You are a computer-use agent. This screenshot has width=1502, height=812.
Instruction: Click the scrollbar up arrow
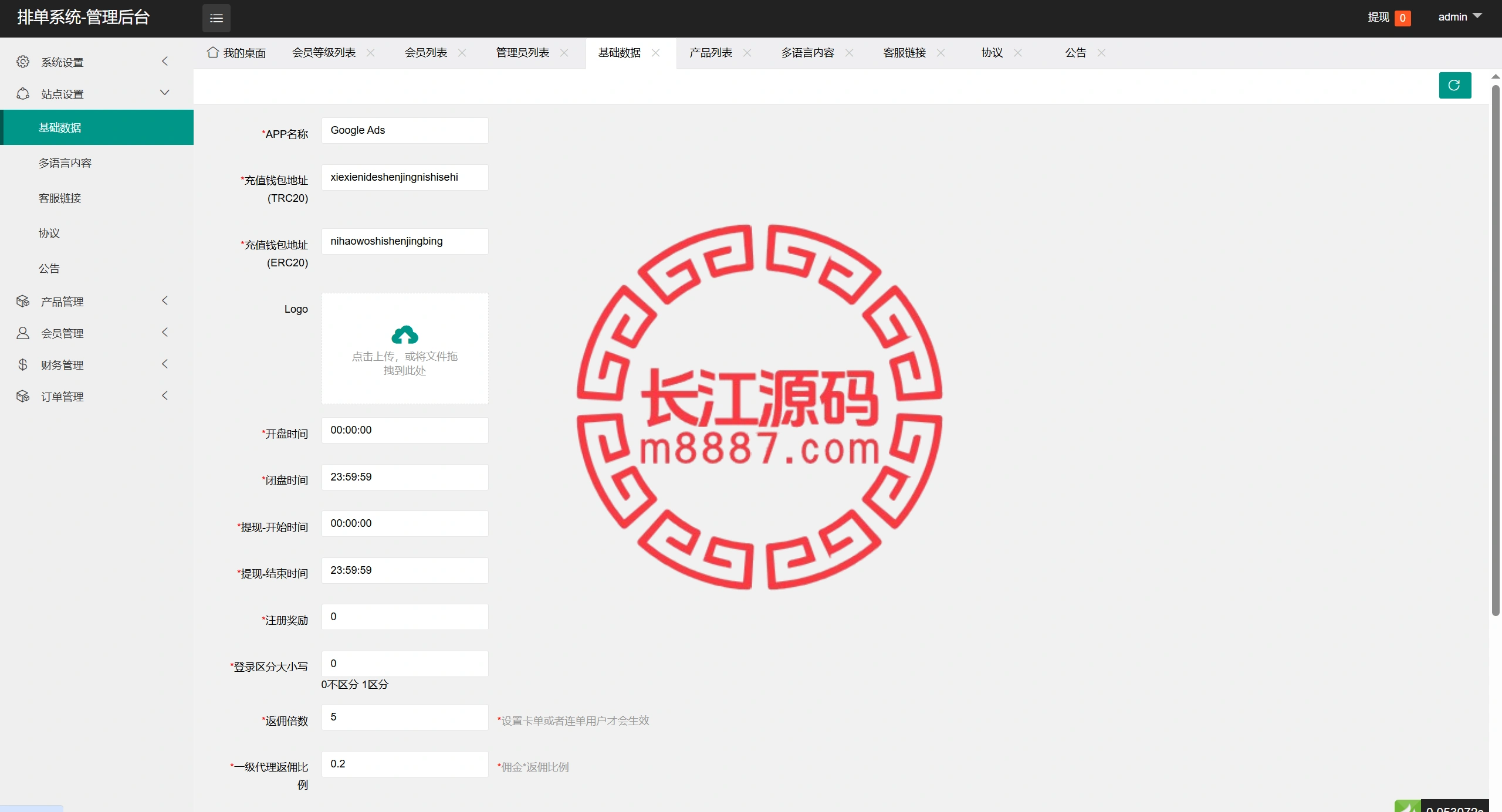(1496, 76)
